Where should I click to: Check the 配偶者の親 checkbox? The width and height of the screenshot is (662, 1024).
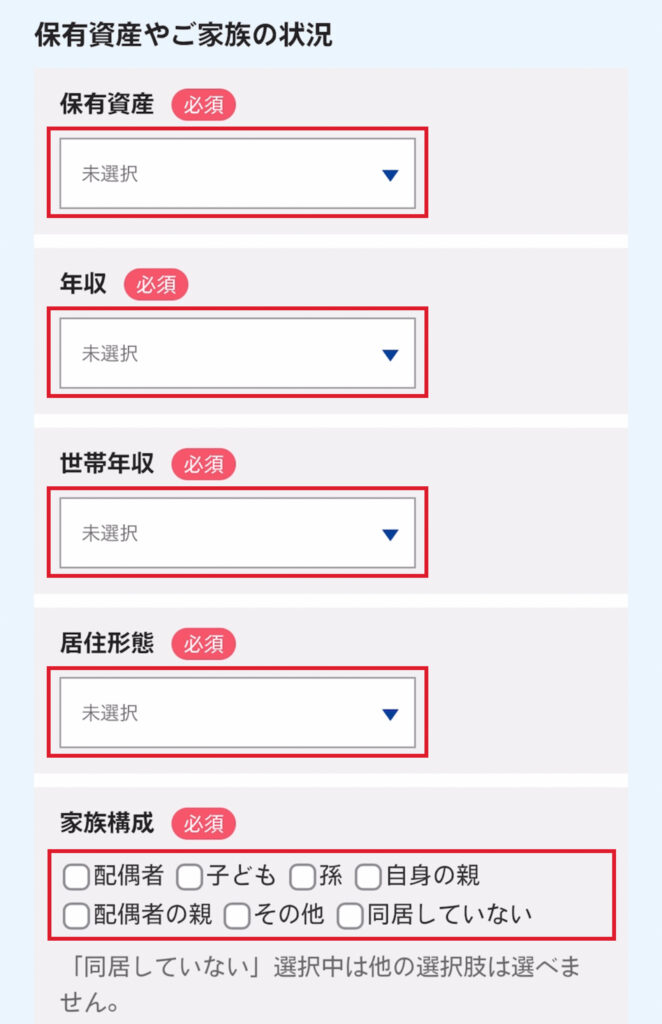(76, 915)
